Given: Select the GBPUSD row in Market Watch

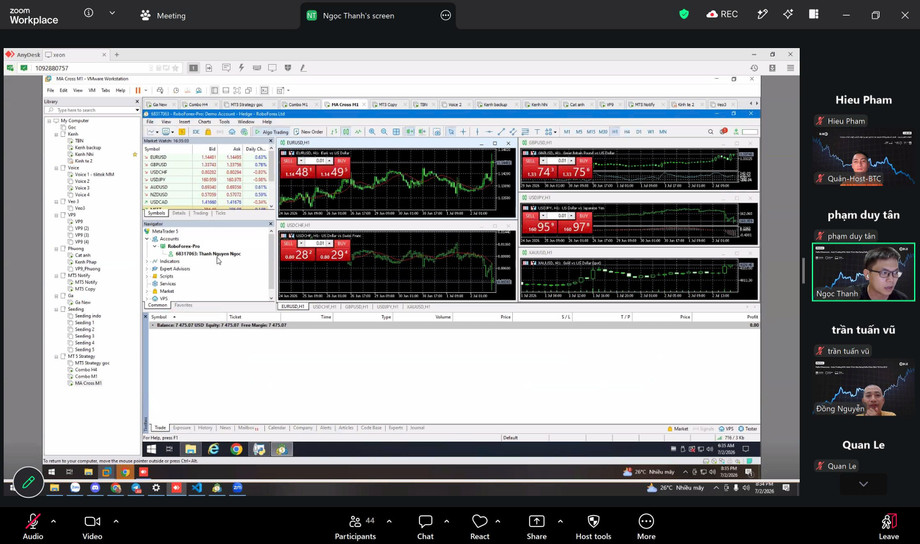Looking at the screenshot, I should pos(205,165).
